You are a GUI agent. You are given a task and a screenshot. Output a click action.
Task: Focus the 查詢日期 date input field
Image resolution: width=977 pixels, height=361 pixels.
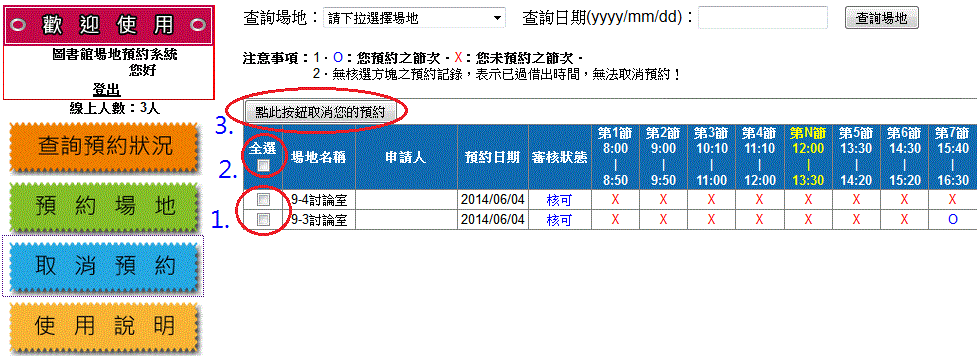point(763,18)
